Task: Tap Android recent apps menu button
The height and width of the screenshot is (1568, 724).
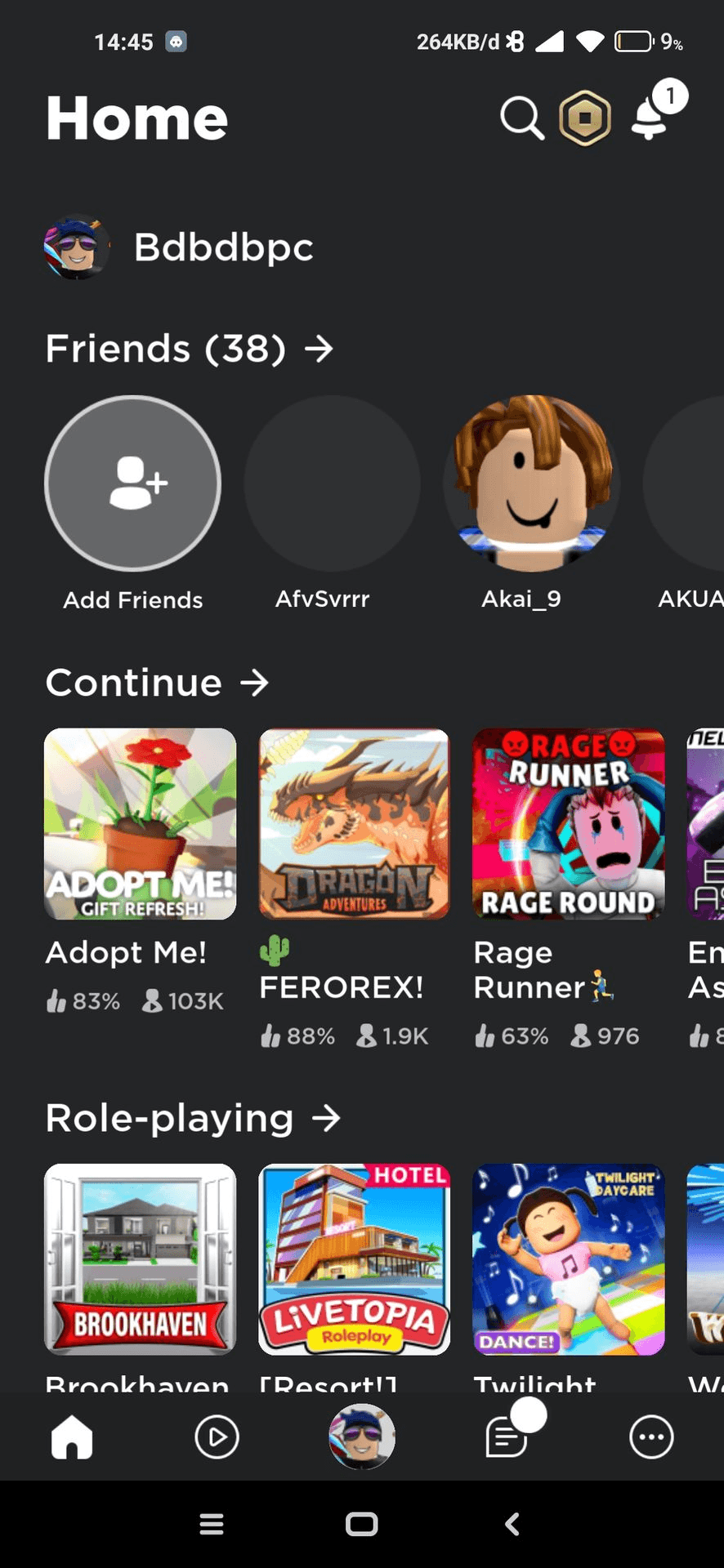Action: pos(212,1524)
